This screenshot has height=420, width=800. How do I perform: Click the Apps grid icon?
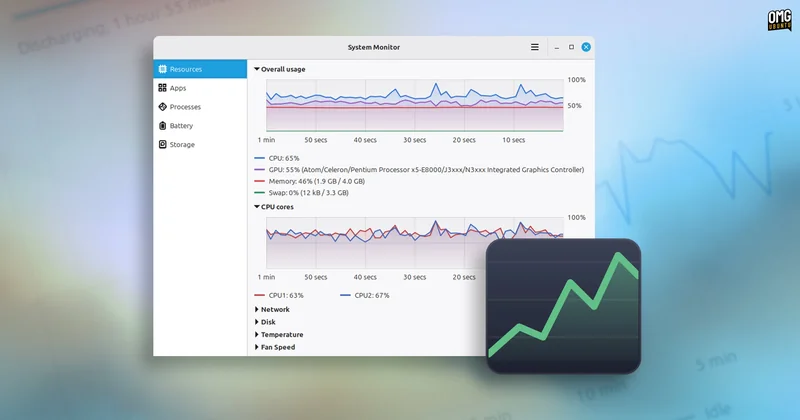pyautogui.click(x=162, y=88)
